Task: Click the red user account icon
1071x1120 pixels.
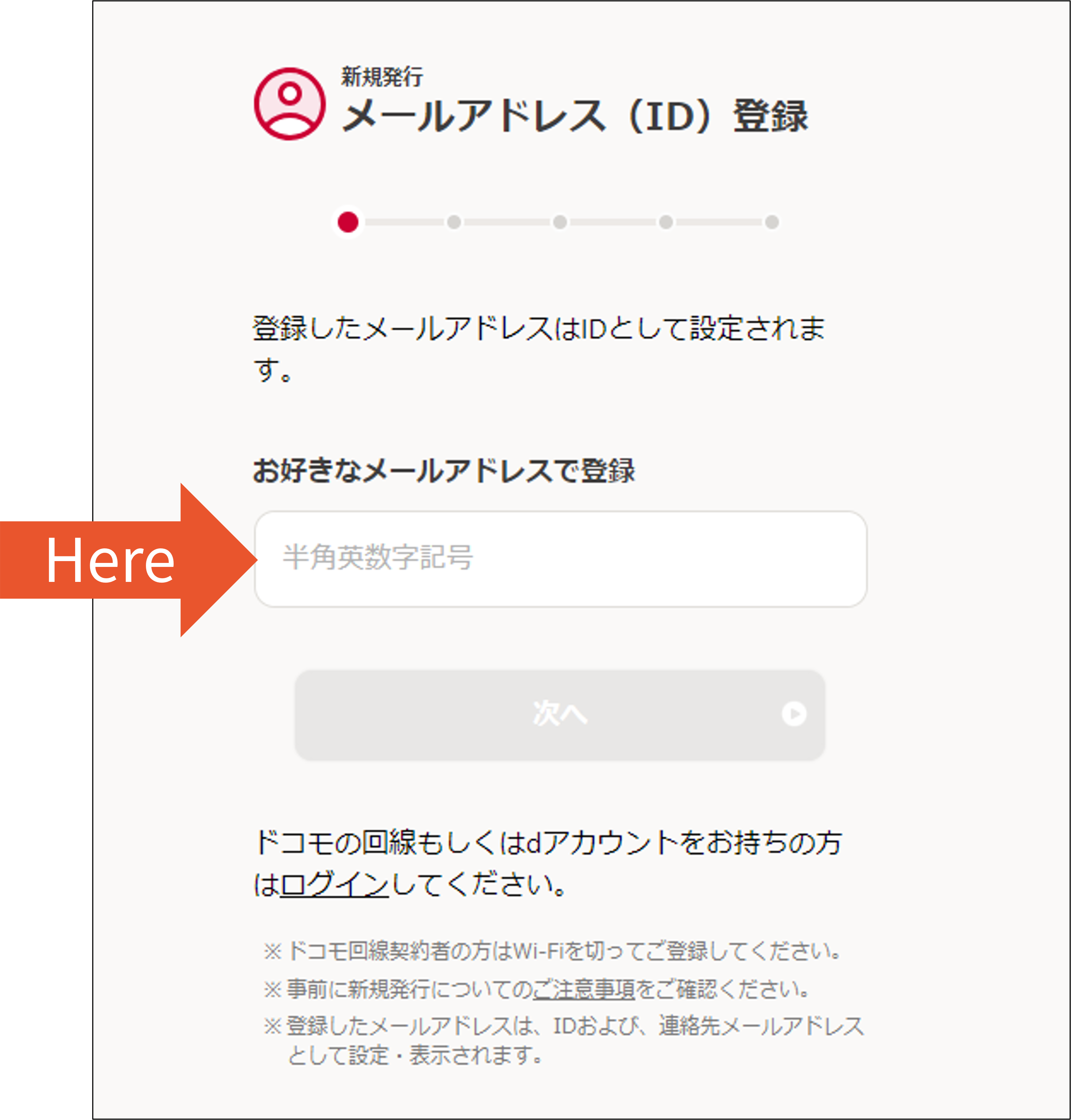Action: point(290,104)
